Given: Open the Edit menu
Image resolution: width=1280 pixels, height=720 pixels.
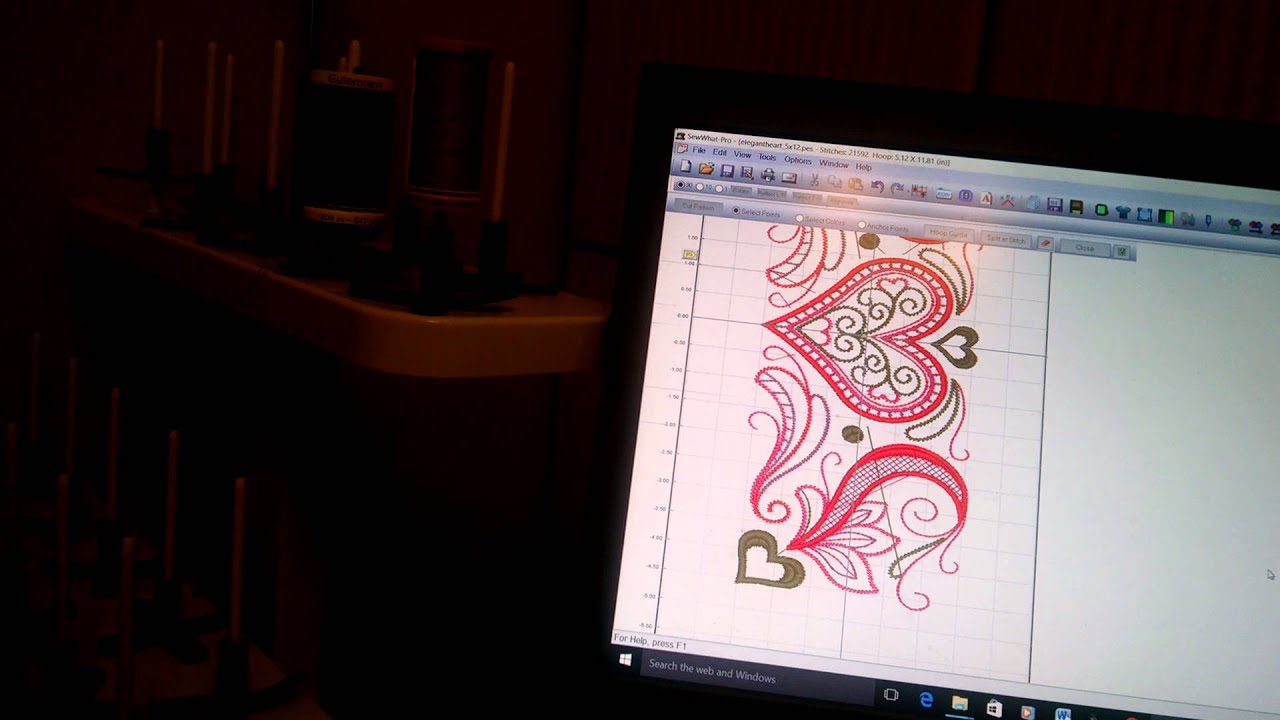Looking at the screenshot, I should [720, 152].
